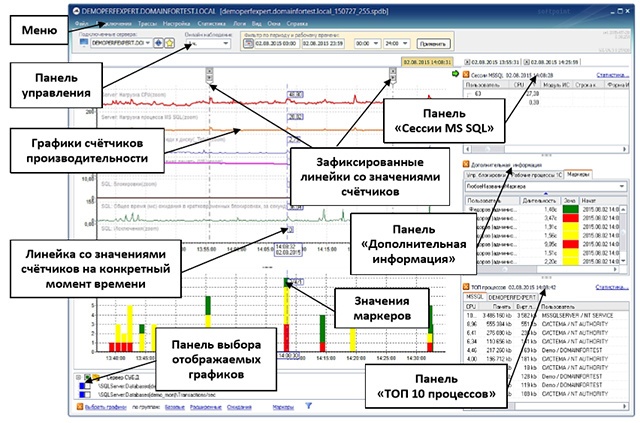Open the Настройка menu
Viewport: 640px width, 423px height.
pos(176,24)
